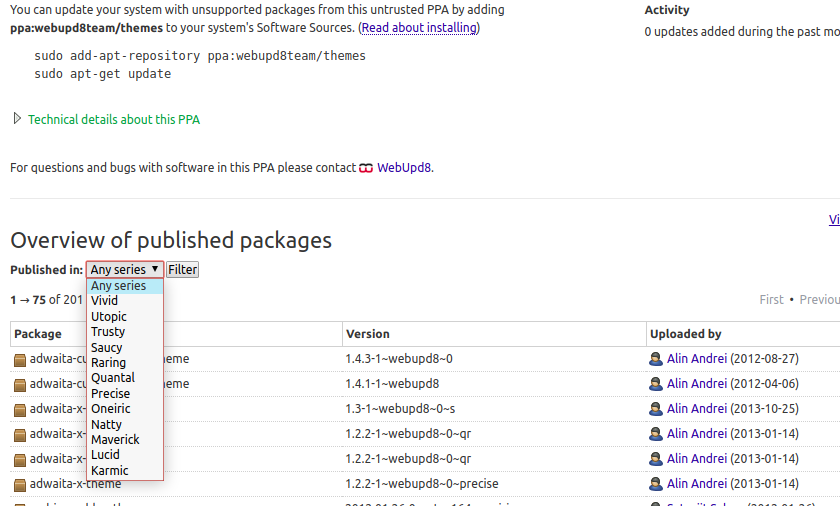Viewport: 840px width, 506px height.
Task: Click package icon beside version 1.3-1~webupd8~0~s
Action: pos(20,410)
